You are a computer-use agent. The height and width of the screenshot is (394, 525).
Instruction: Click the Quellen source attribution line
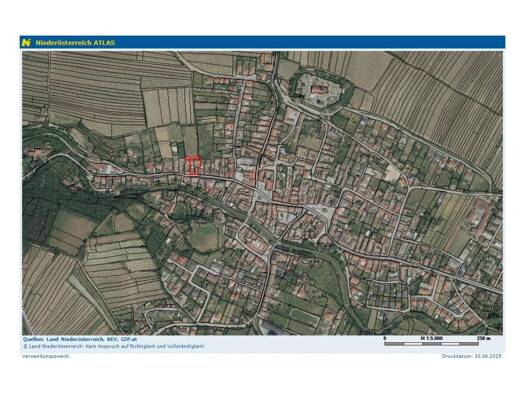(x=80, y=339)
